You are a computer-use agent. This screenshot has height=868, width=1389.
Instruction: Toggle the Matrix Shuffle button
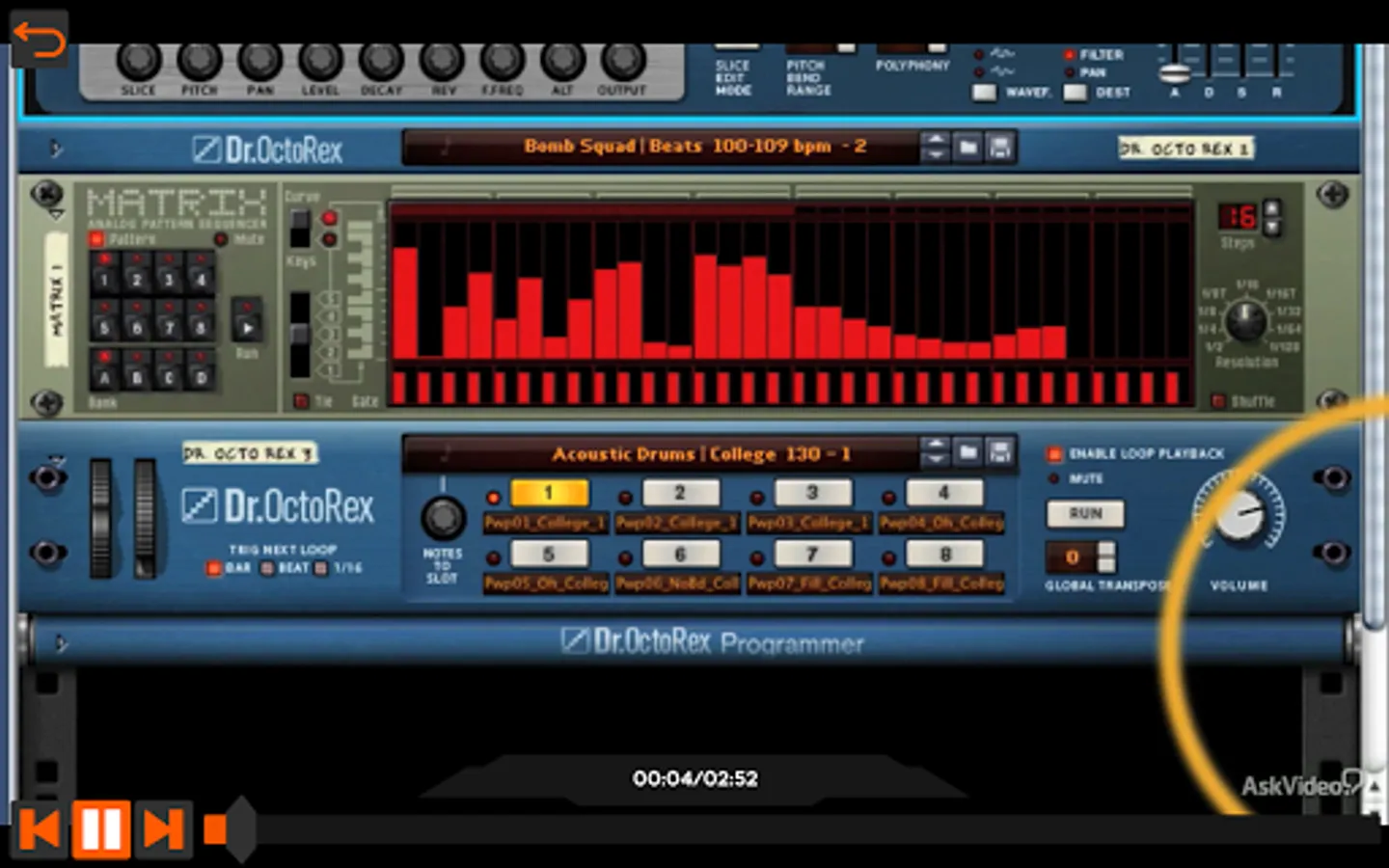tap(1219, 400)
